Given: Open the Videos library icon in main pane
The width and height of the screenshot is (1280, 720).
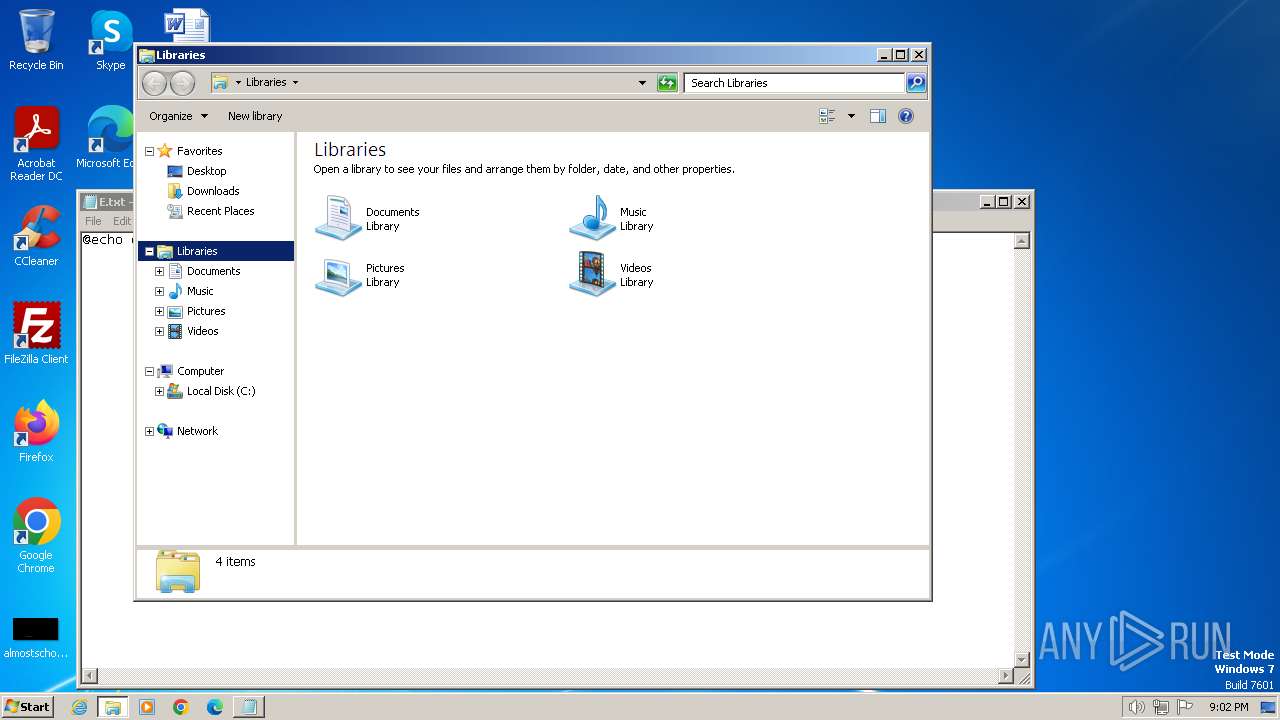Looking at the screenshot, I should tap(592, 275).
